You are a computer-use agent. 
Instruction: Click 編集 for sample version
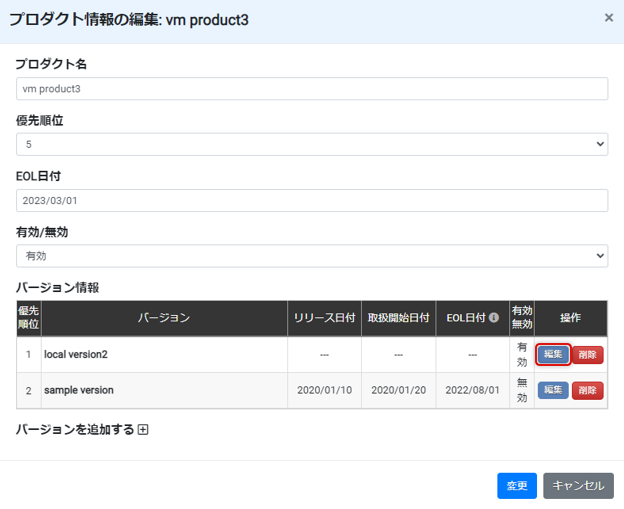553,390
